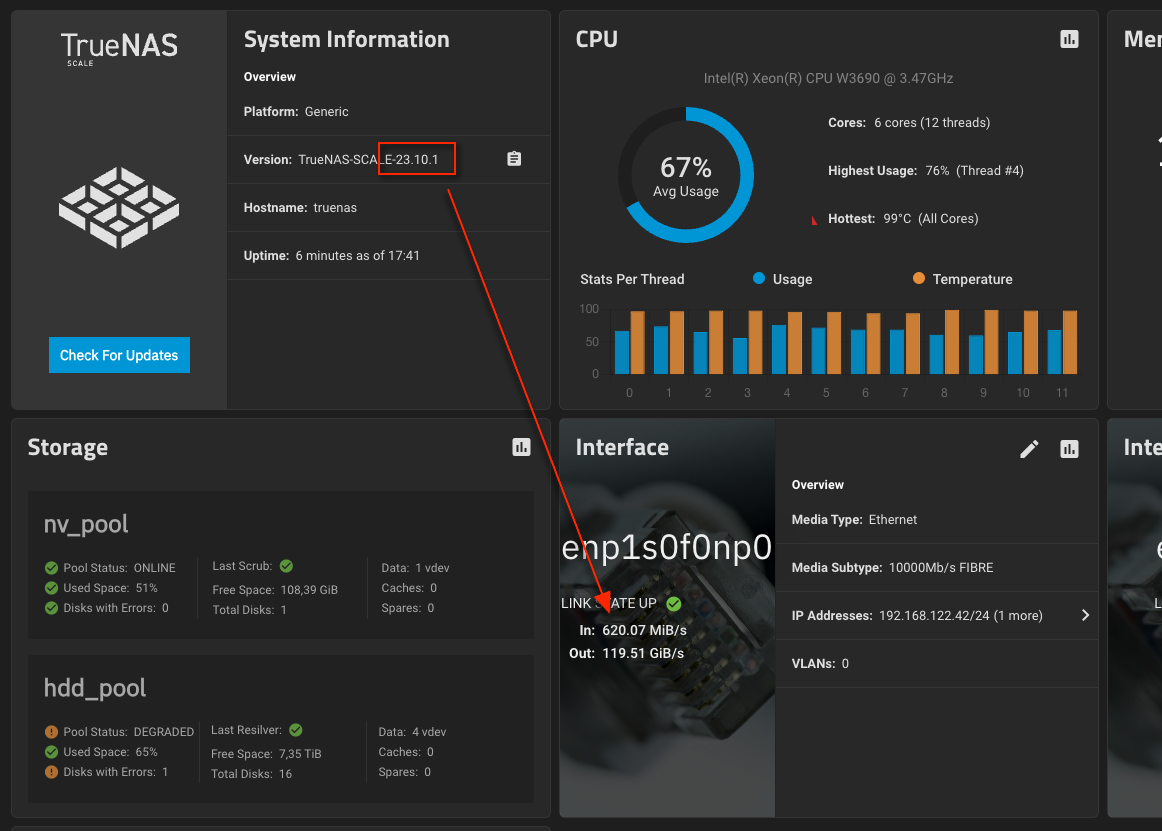Click the Intel Xeon CPU W3690 model text
The image size is (1162, 831).
[828, 78]
